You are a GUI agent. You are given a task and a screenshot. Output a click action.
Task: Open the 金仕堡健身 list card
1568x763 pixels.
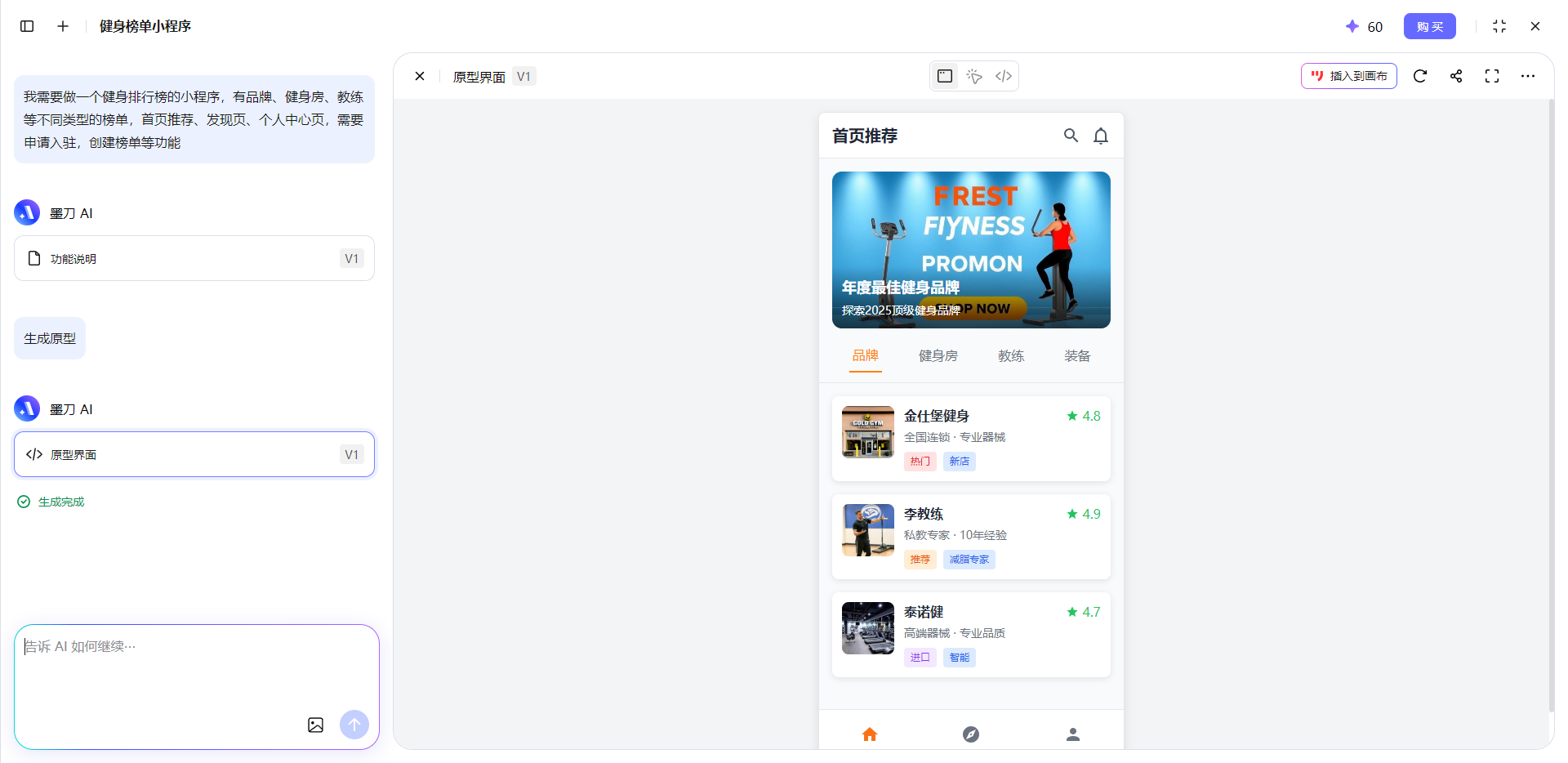click(971, 439)
